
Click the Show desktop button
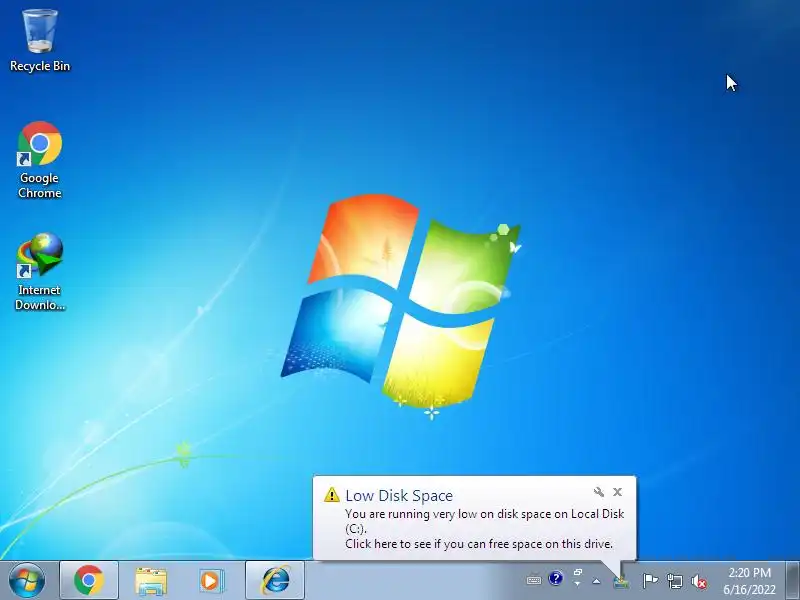pyautogui.click(x=793, y=581)
